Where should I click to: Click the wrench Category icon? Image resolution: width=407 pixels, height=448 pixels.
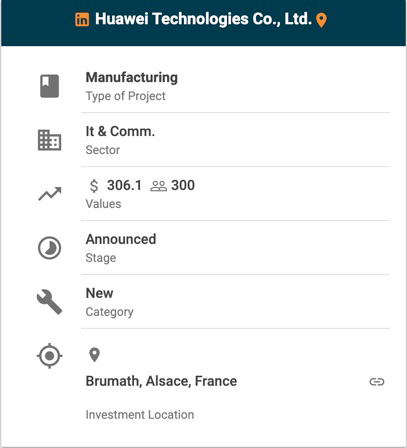pyautogui.click(x=49, y=302)
